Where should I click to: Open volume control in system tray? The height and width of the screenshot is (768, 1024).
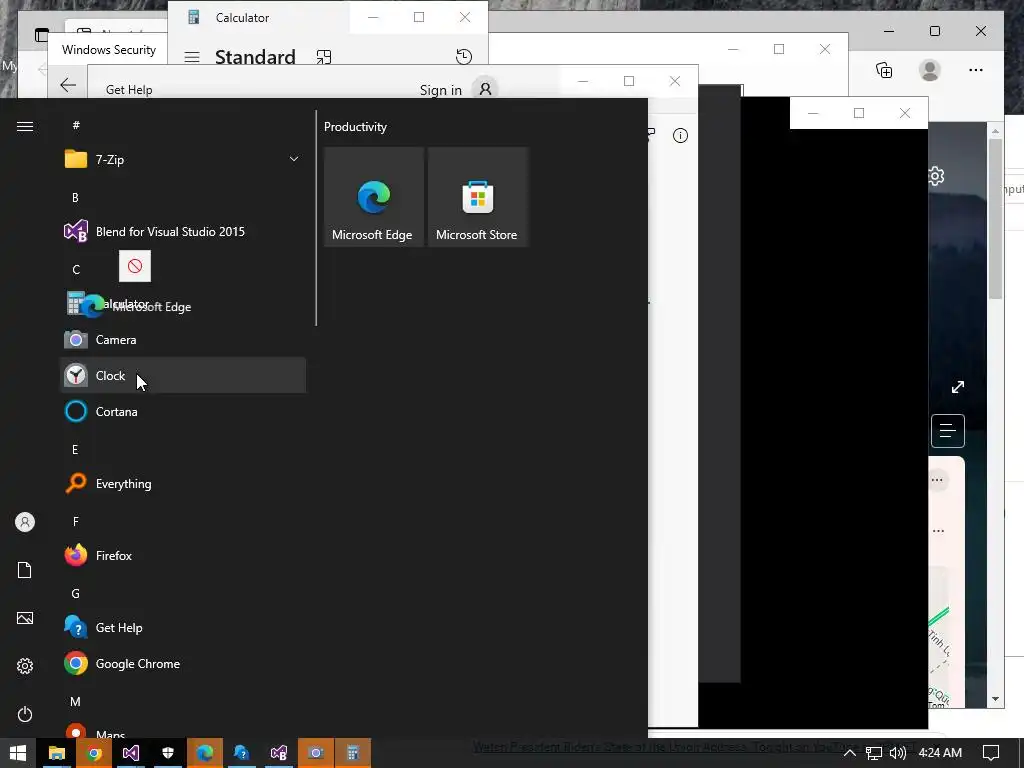(897, 753)
